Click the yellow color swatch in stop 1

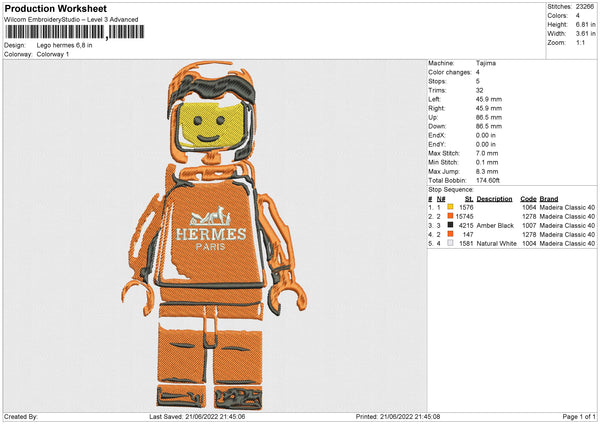450,207
